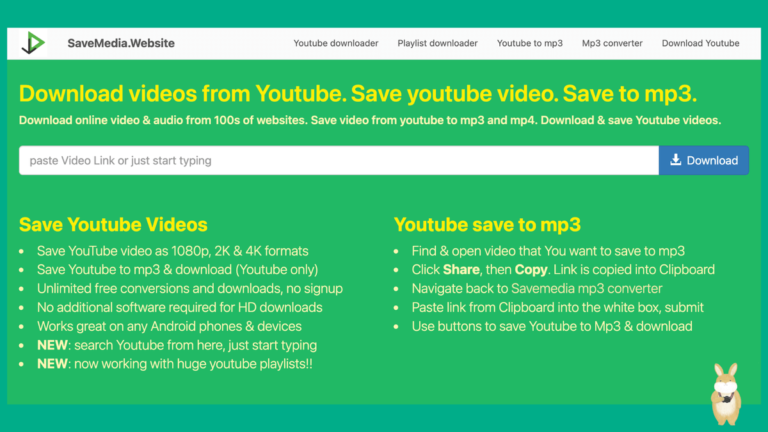Click 'Find & open video that You want to save'
Viewport: 768px width, 432px height.
548,251
